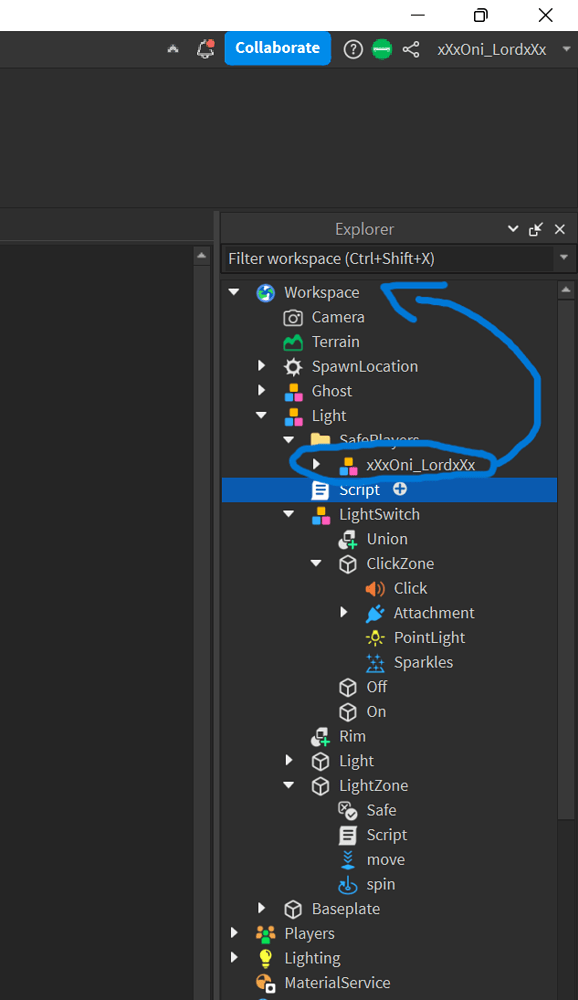Image resolution: width=578 pixels, height=1000 pixels.
Task: Collapse the SafePlayers folder
Action: tap(288, 439)
